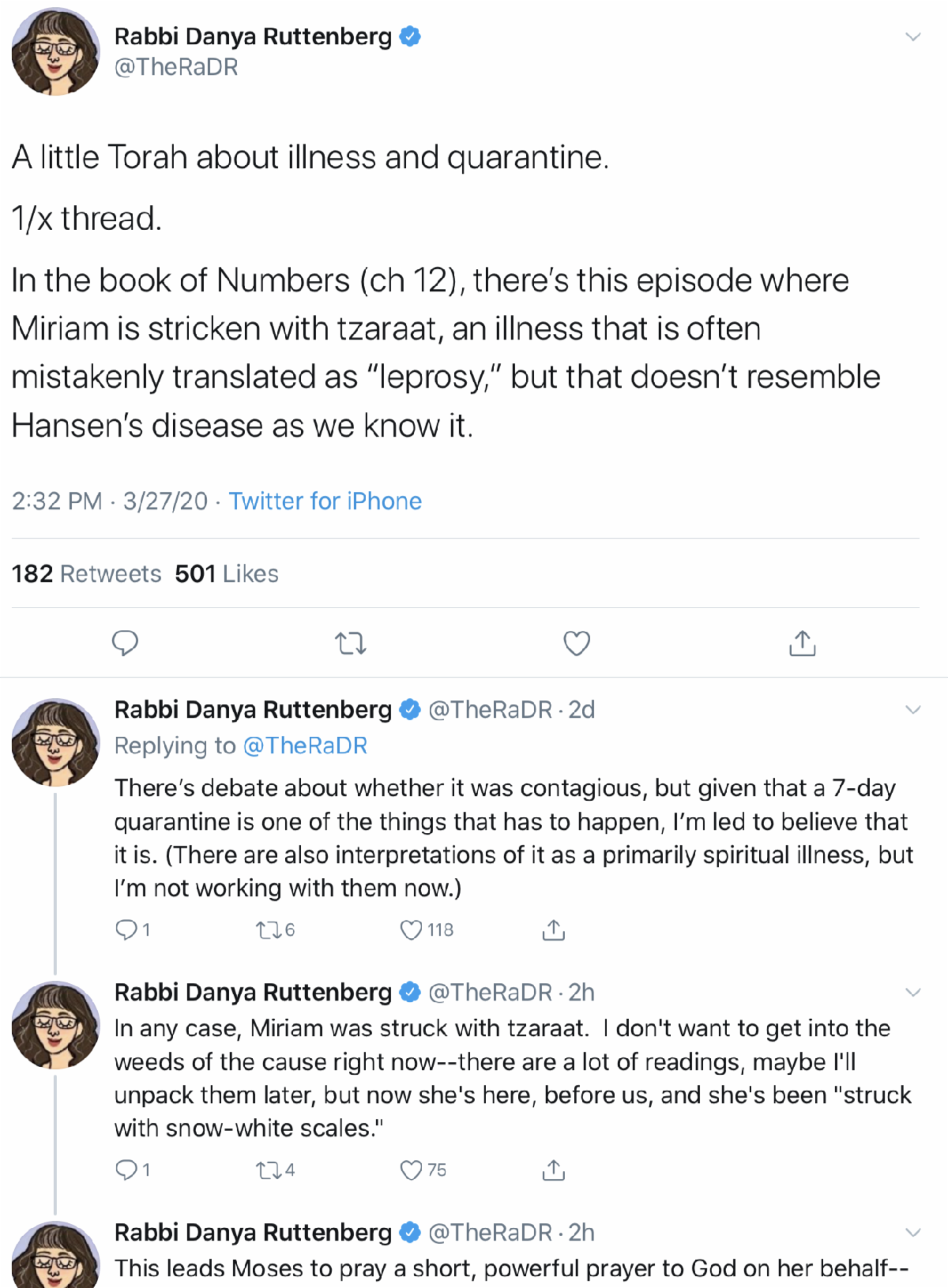Open the @TheRaDR link in Replying to
This screenshot has height=1288, width=948.
[x=304, y=745]
